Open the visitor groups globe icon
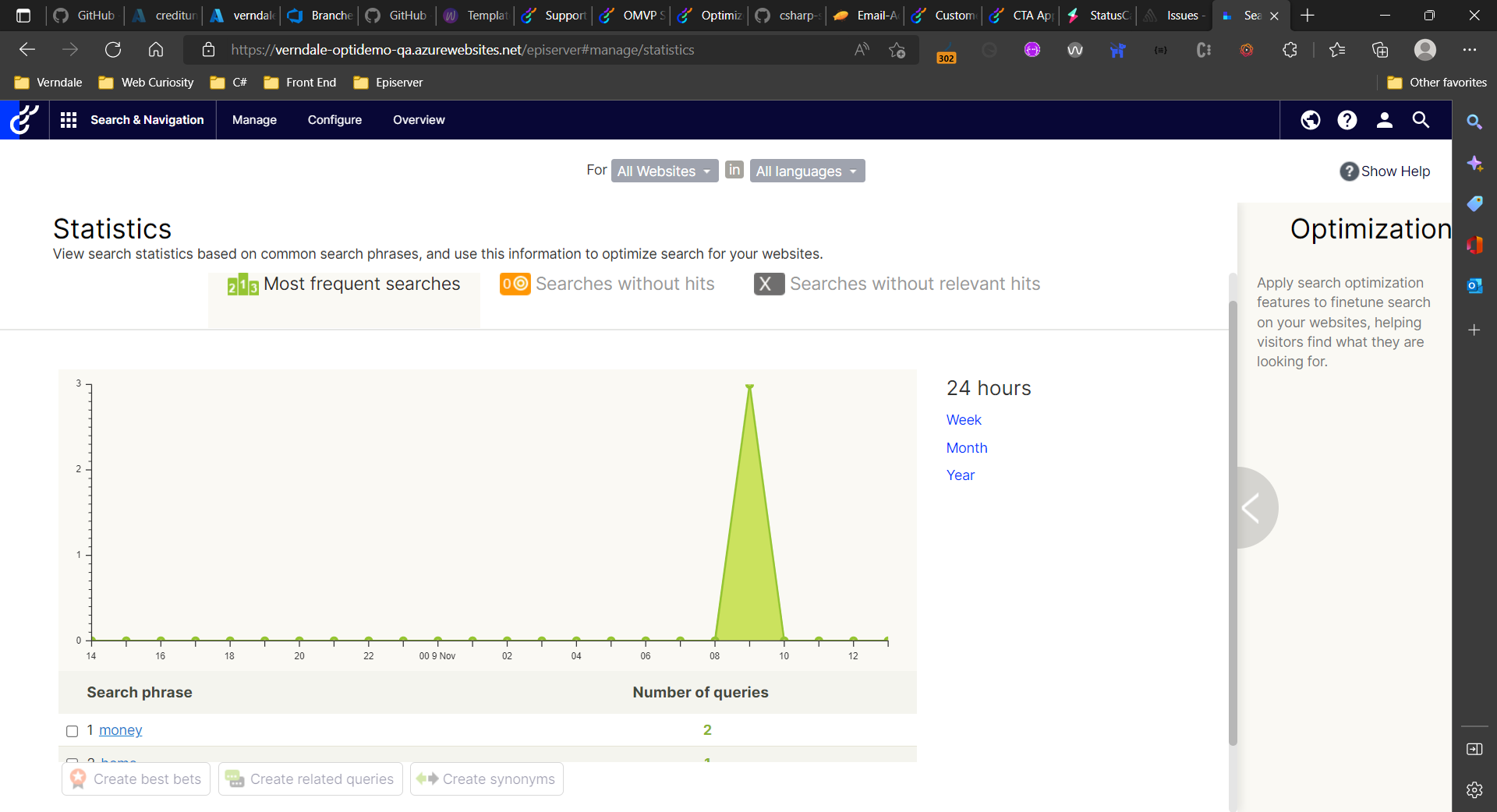1497x812 pixels. pyautogui.click(x=1310, y=120)
